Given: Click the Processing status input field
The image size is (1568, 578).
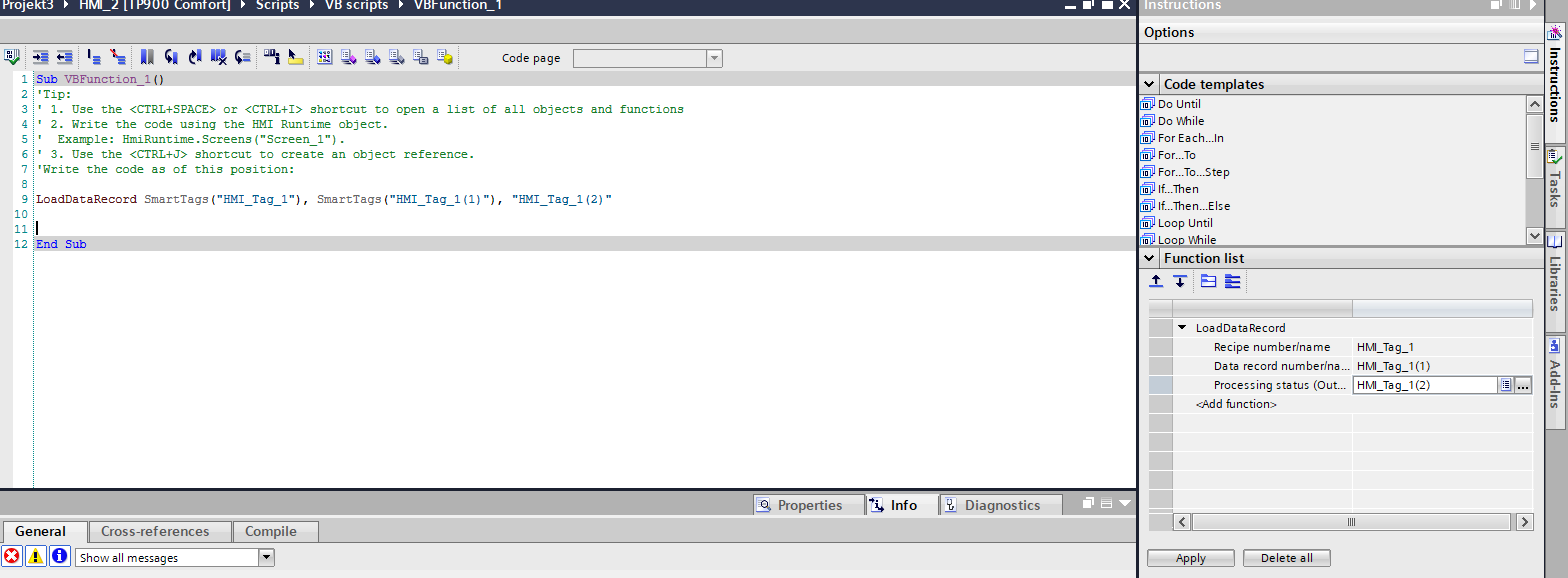Looking at the screenshot, I should (1423, 385).
